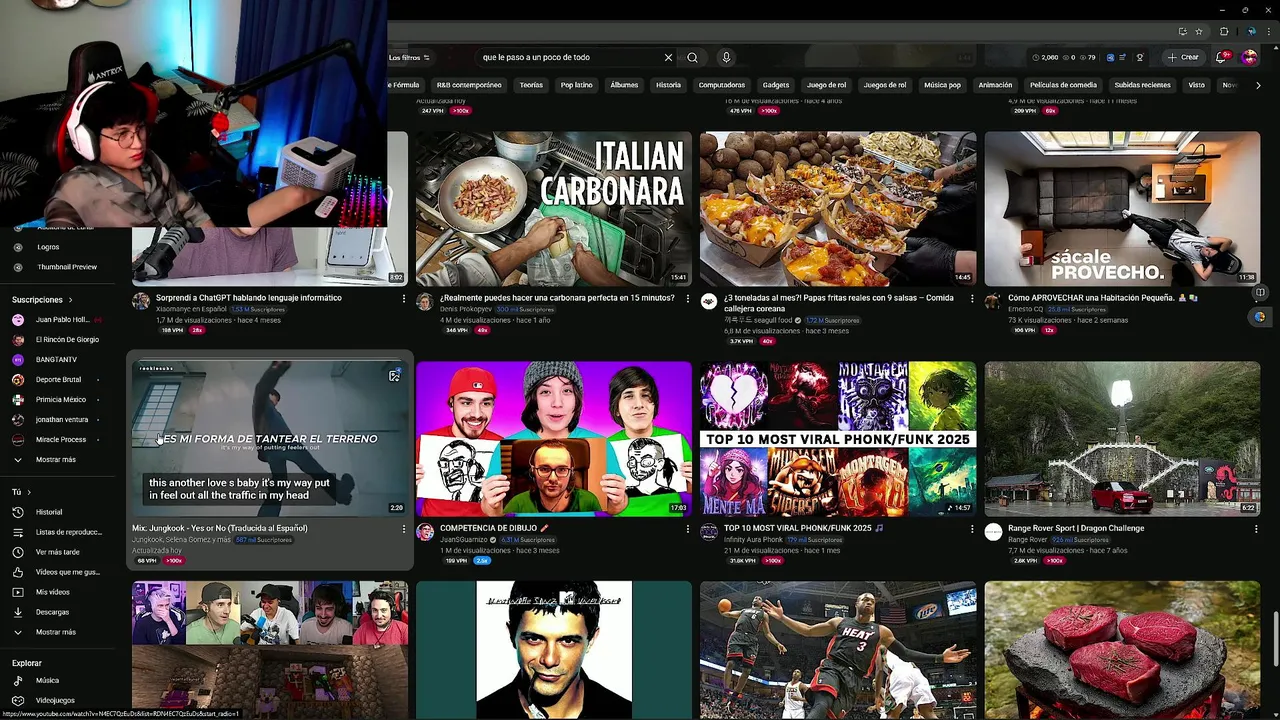Play the Range Rover Dragon Challenge thumbnail
The height and width of the screenshot is (720, 1280).
click(1122, 439)
